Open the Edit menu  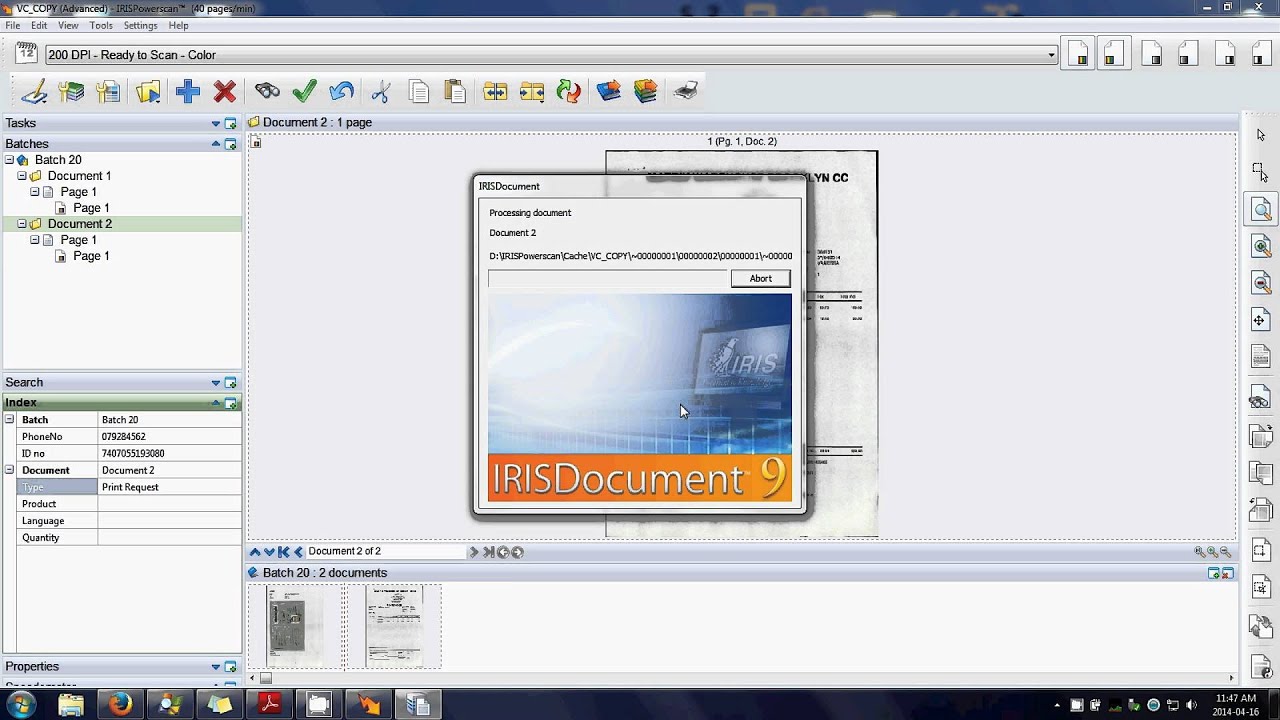pyautogui.click(x=39, y=25)
